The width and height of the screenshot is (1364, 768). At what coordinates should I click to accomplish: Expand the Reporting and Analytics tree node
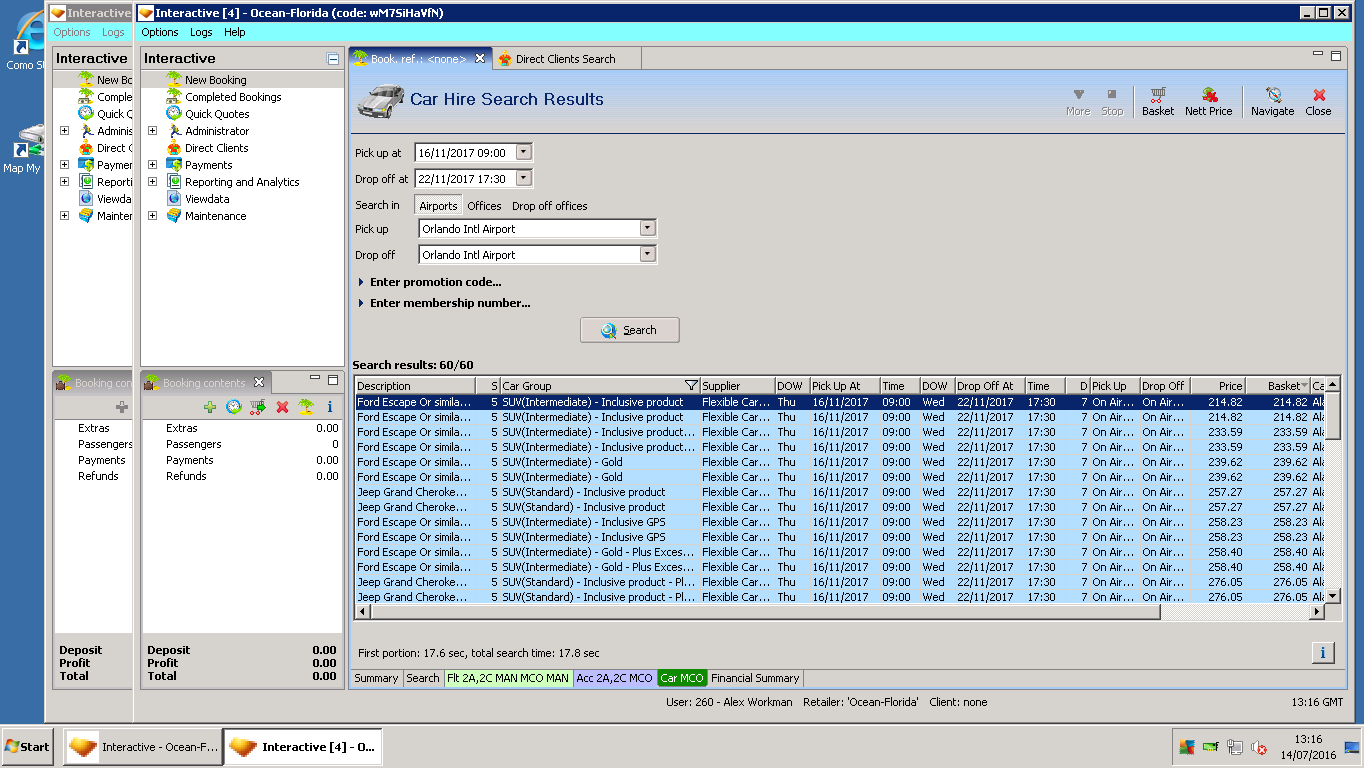tap(153, 182)
